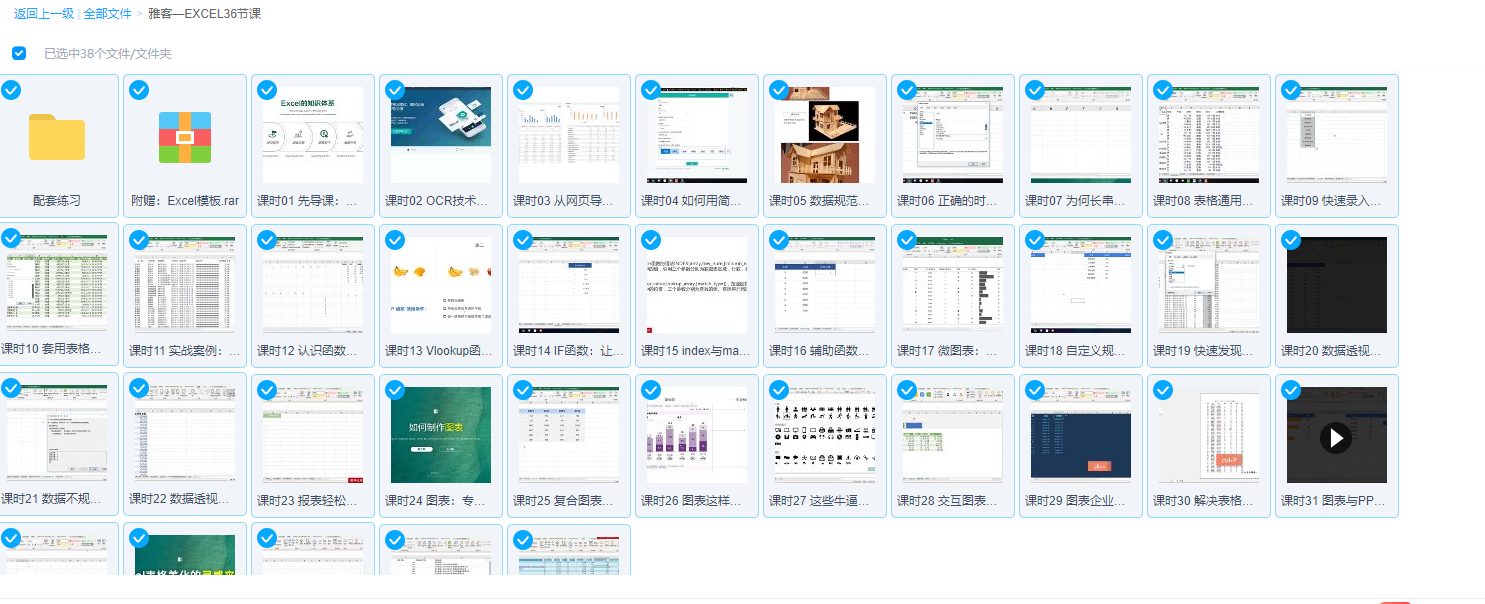Viewport: 1485px width, 604px height.
Task: Deselect 课时24 图表 checkmark
Action: [395, 390]
